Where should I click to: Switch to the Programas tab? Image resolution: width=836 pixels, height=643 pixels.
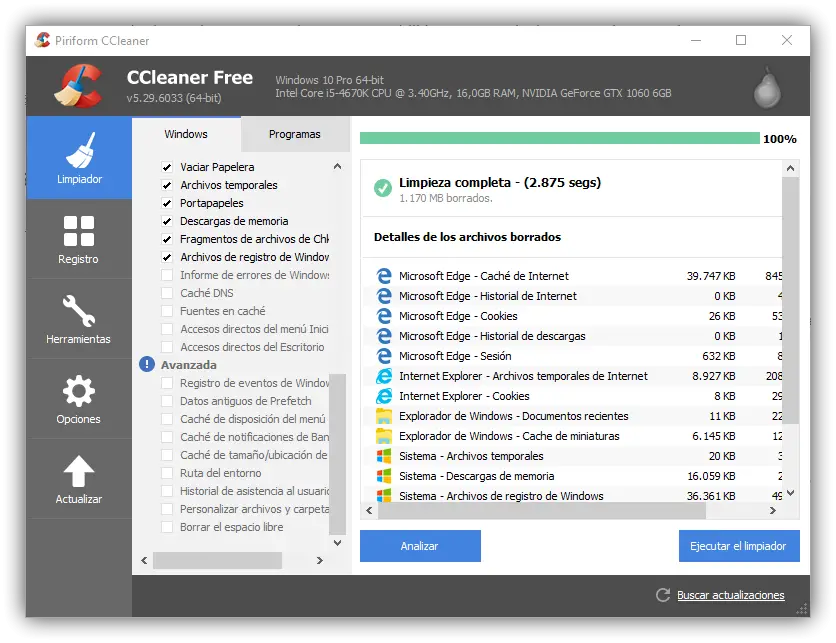[x=295, y=134]
